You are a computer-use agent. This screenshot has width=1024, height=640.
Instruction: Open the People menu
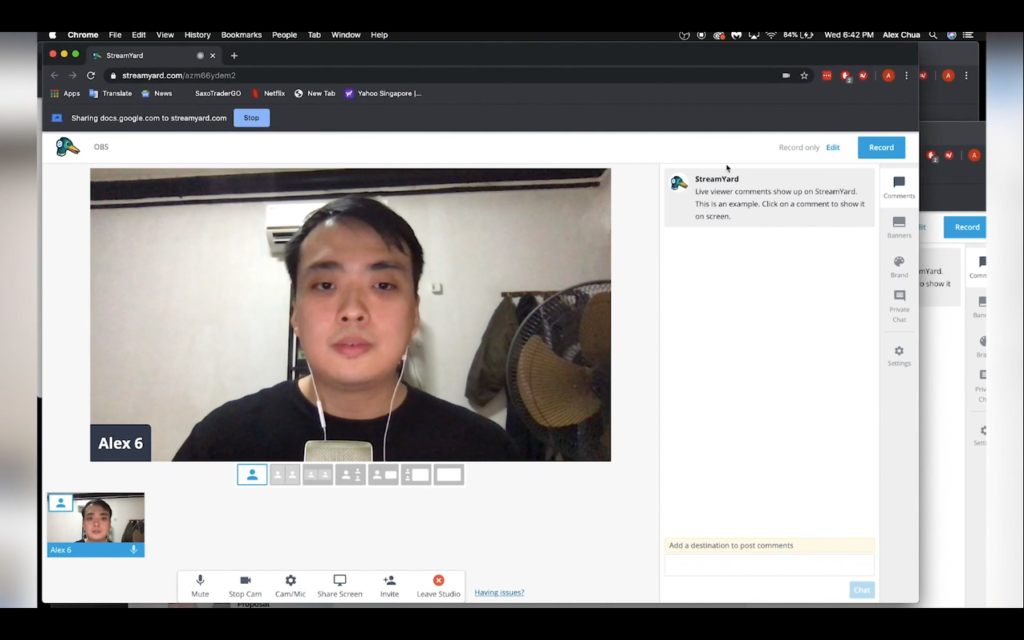click(284, 35)
